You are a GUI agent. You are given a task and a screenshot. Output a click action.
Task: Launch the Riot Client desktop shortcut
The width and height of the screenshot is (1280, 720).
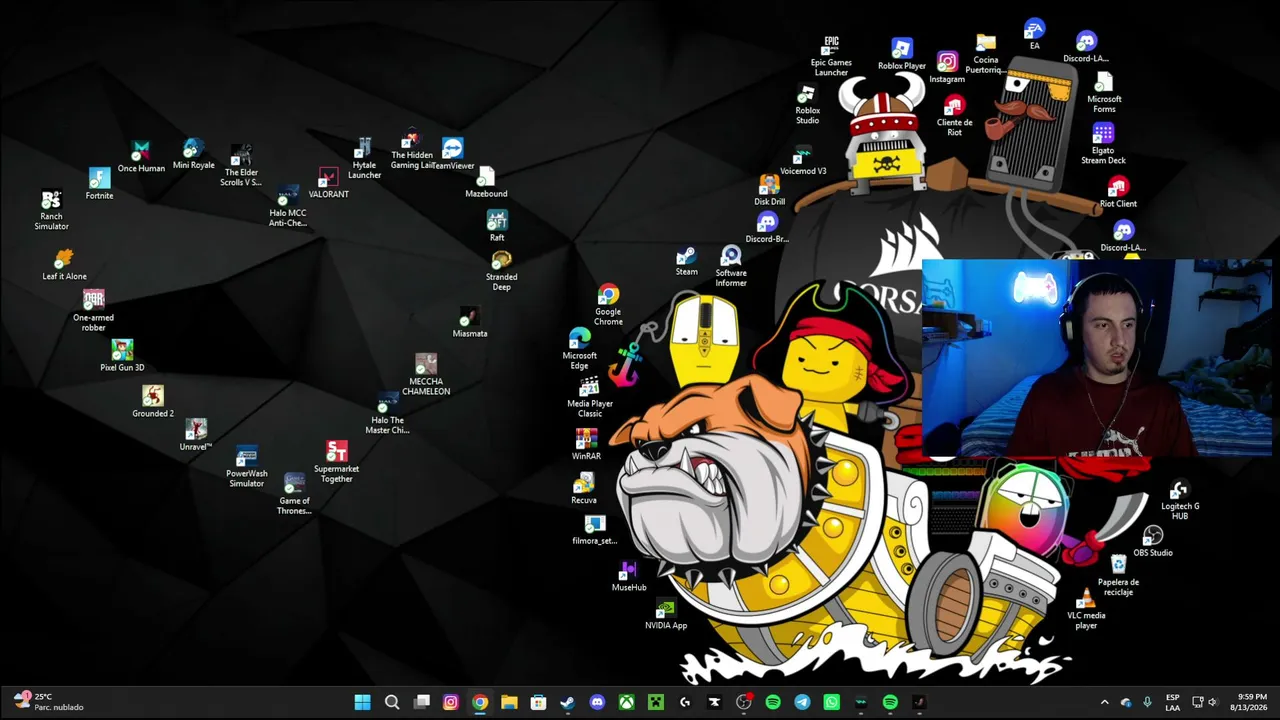[x=1118, y=192]
